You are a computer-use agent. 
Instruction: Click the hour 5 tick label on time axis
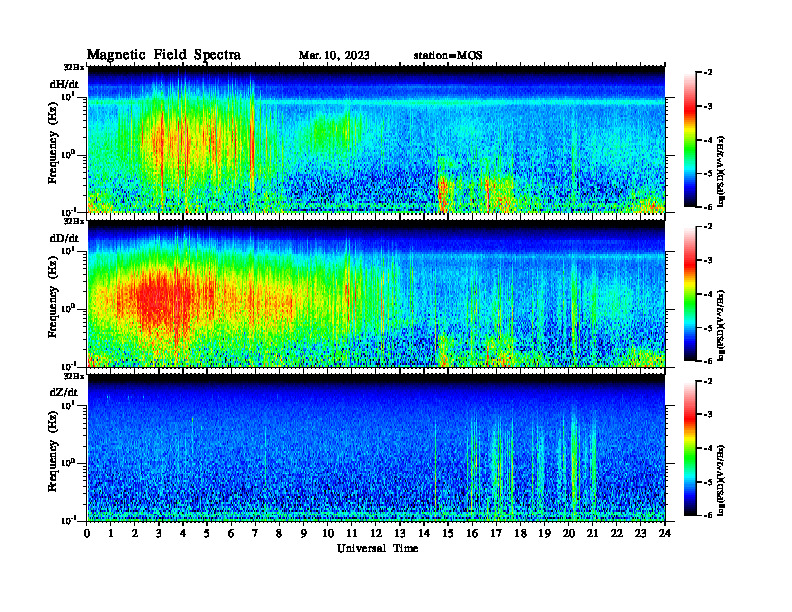click(x=208, y=533)
